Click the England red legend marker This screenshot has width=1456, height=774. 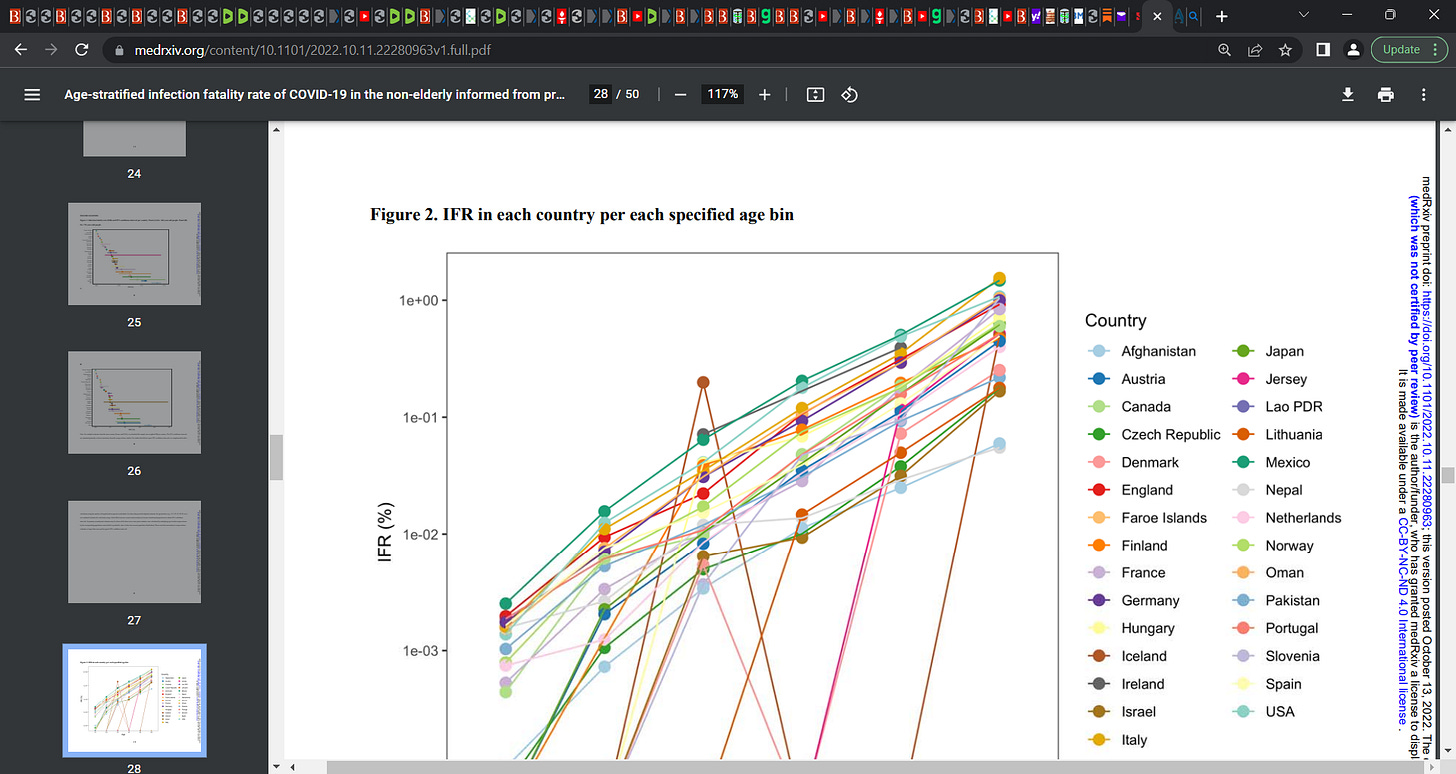pos(1099,490)
